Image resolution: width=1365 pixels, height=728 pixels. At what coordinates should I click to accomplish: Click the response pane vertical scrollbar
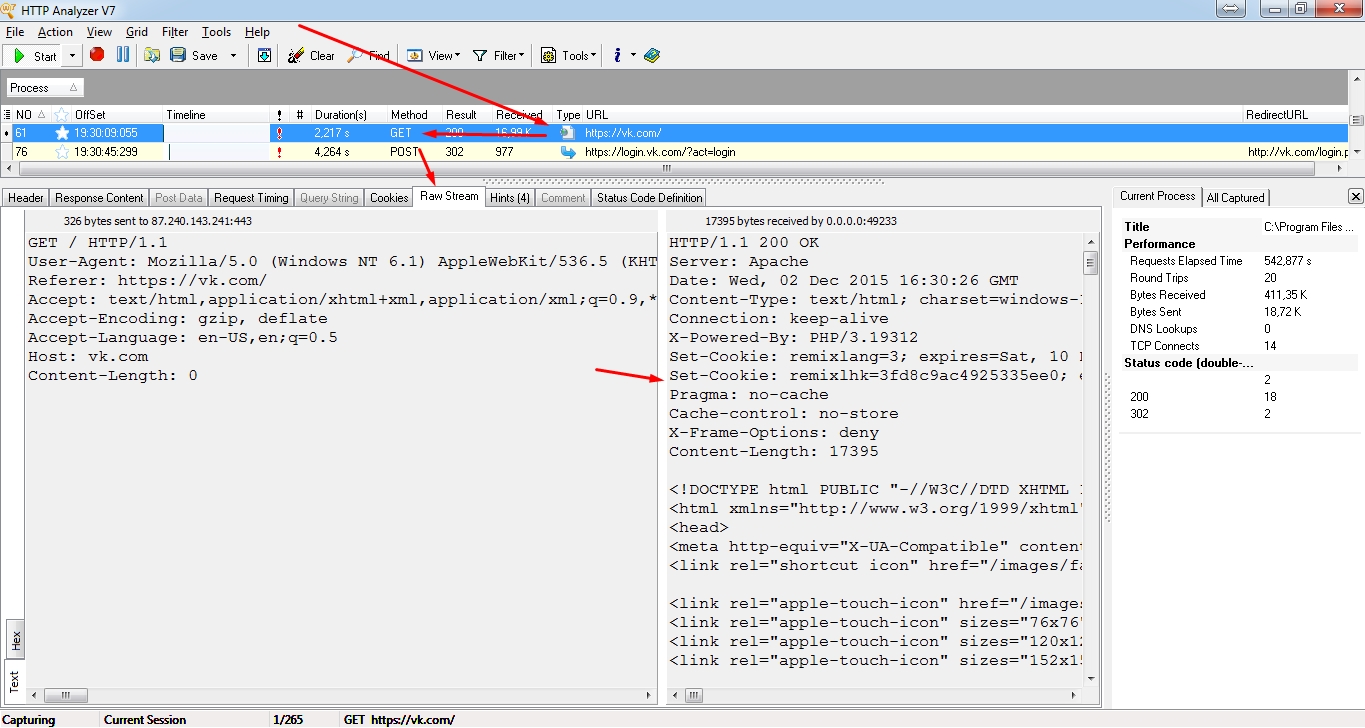tap(1091, 460)
